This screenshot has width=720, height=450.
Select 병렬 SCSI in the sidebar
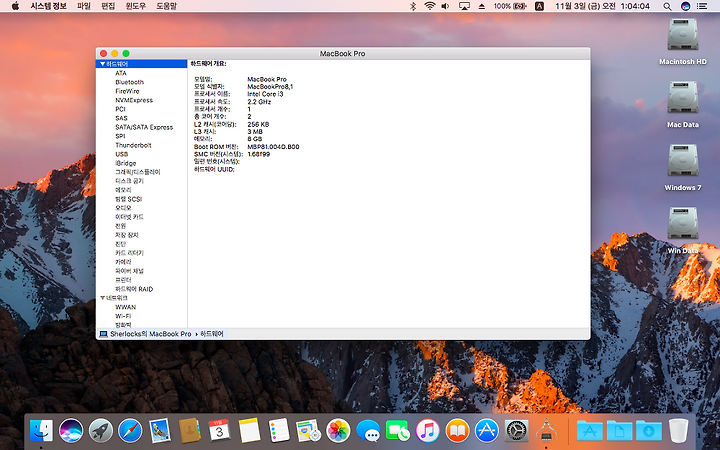pos(129,199)
